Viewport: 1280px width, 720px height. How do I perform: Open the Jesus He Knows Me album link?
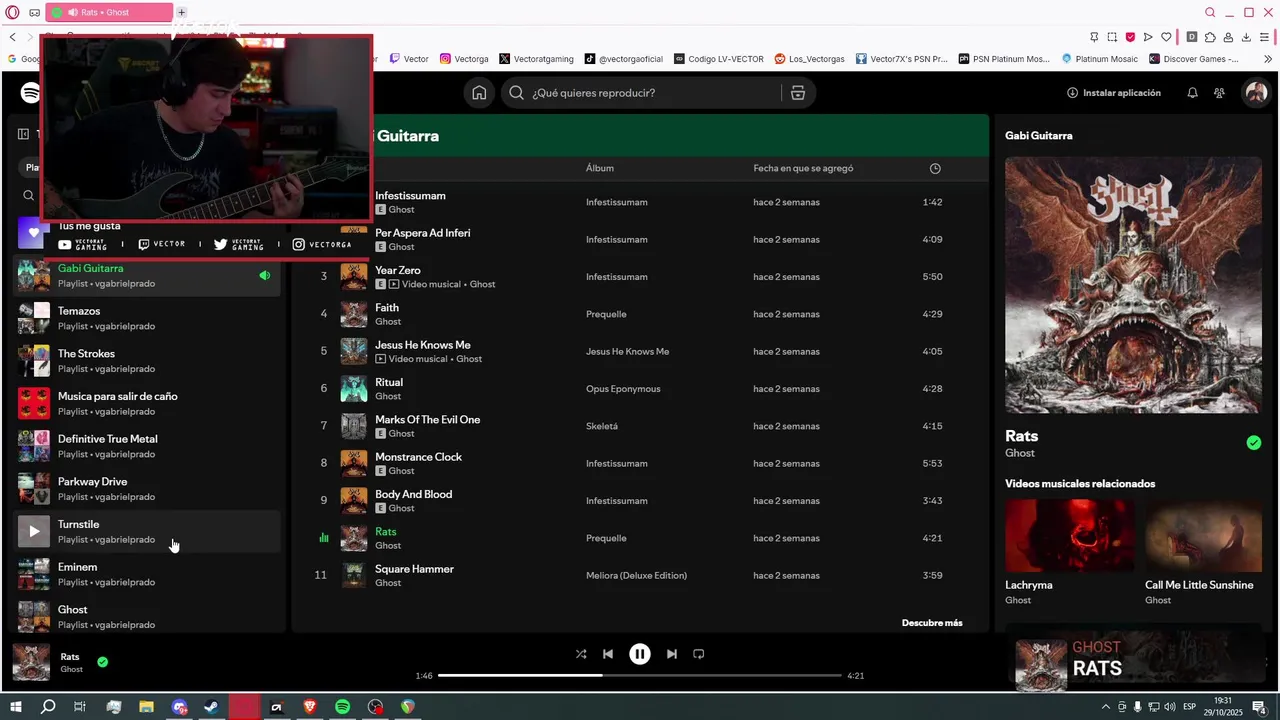pos(627,352)
